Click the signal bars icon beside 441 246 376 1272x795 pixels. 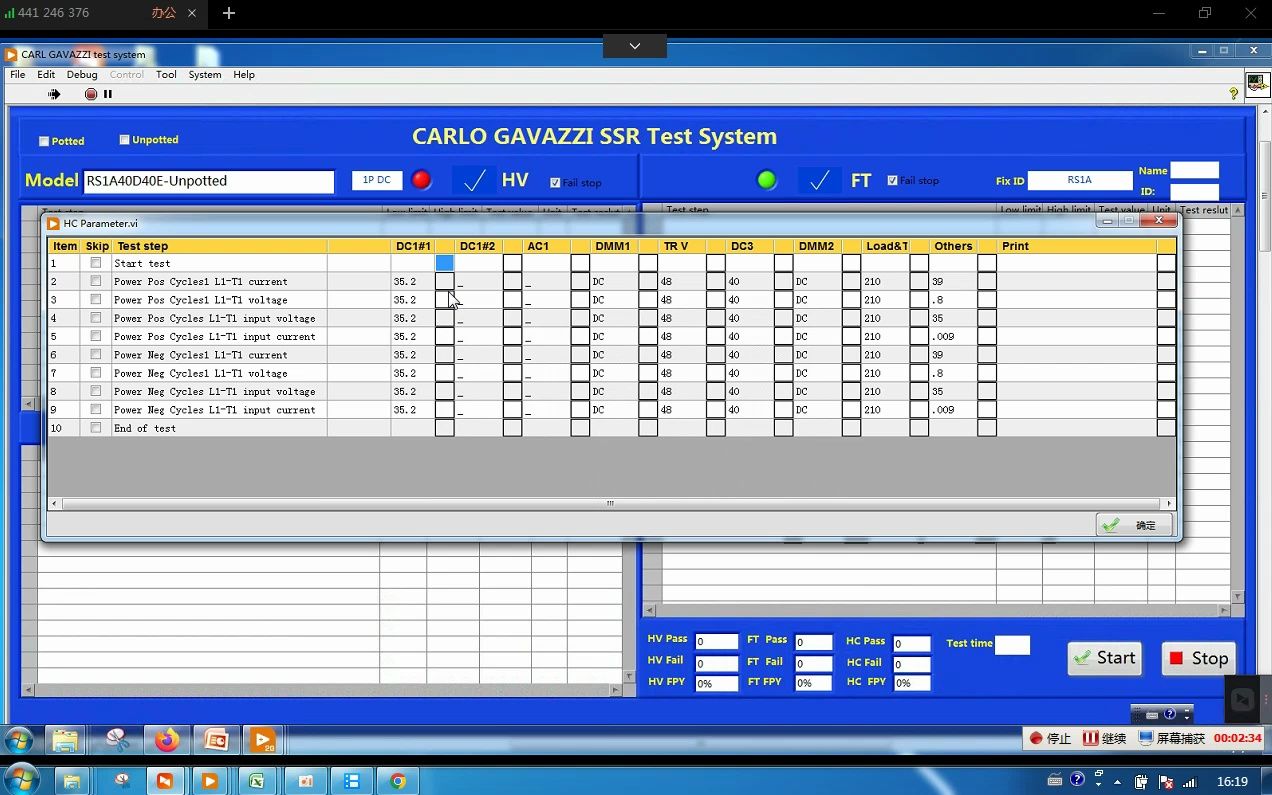[10, 13]
